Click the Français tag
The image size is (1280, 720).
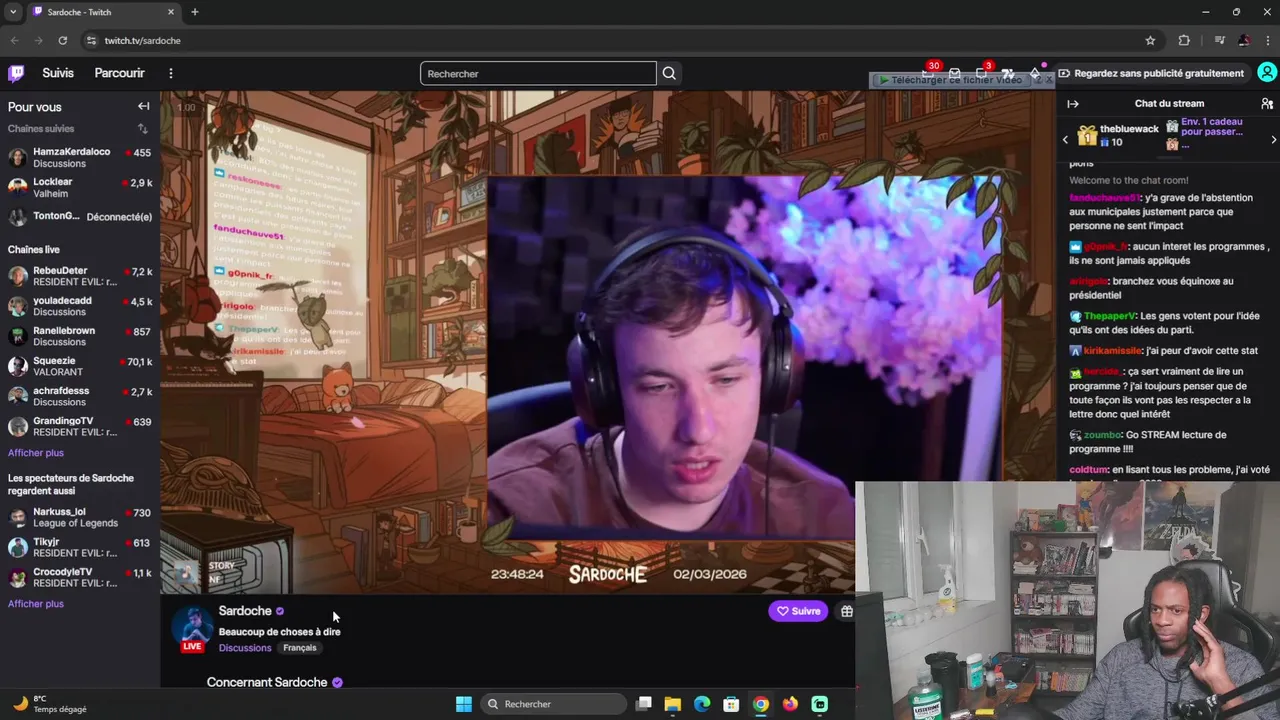(300, 648)
